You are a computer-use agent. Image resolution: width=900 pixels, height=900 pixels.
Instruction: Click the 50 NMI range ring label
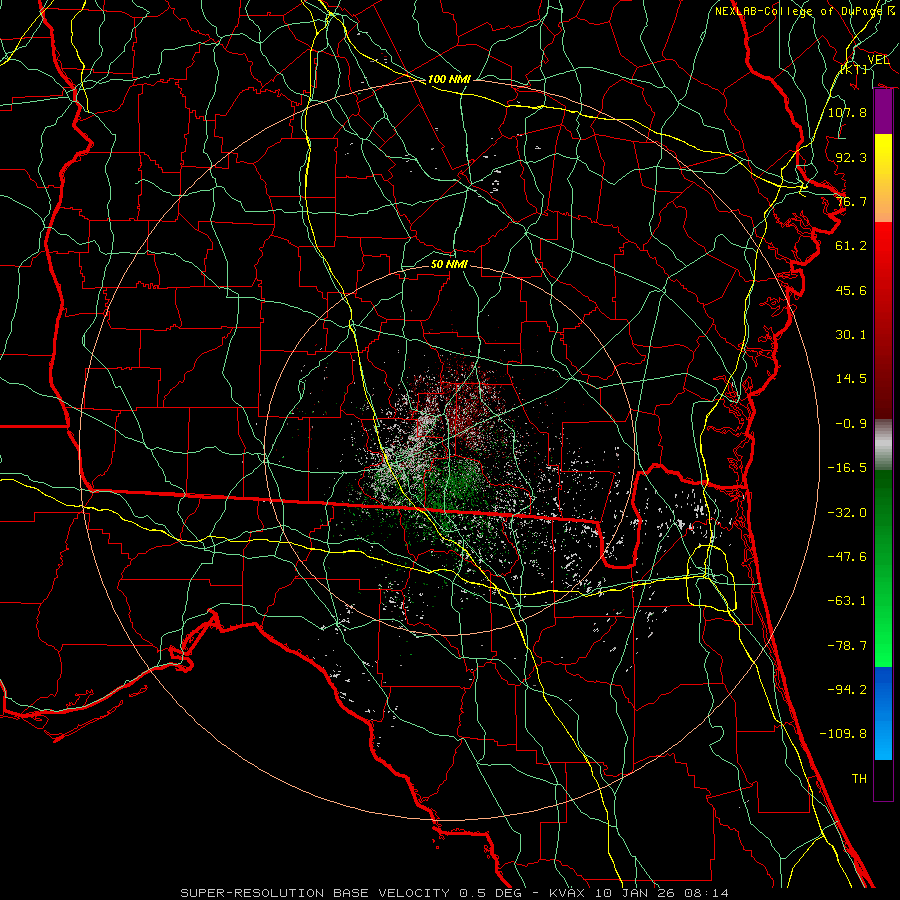449,264
